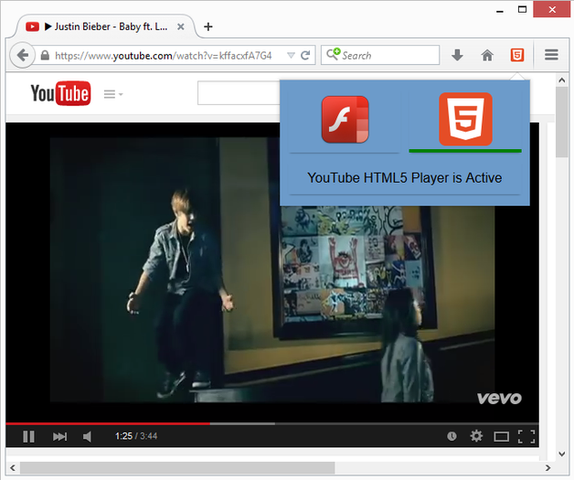Reload the current page
Screen dimensions: 574x480
coord(305,55)
